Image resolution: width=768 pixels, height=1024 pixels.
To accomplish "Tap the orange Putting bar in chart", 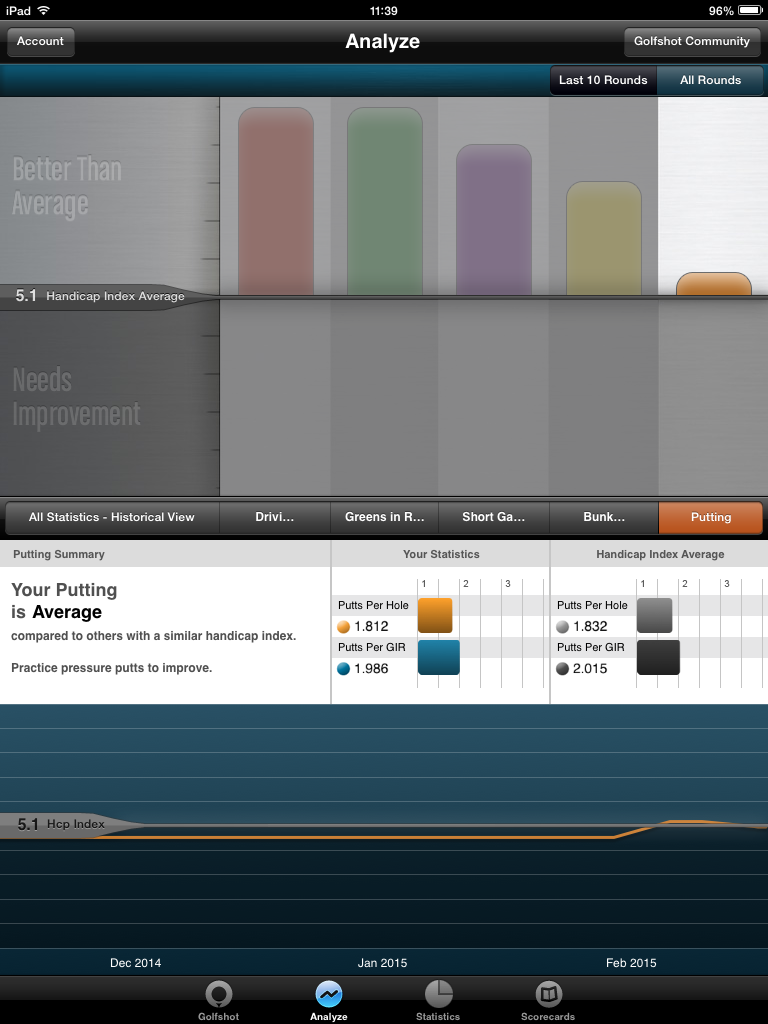I will click(x=713, y=284).
